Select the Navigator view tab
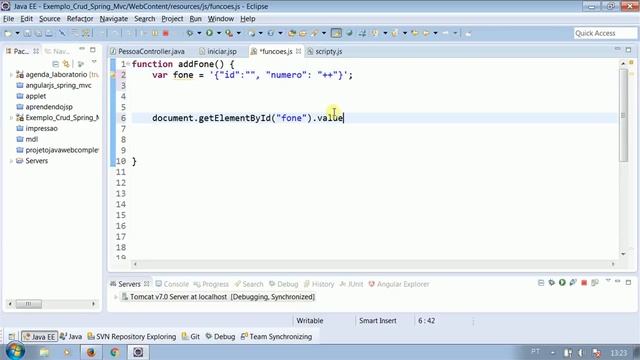Screen dimensions: 640x360 [x=57, y=51]
